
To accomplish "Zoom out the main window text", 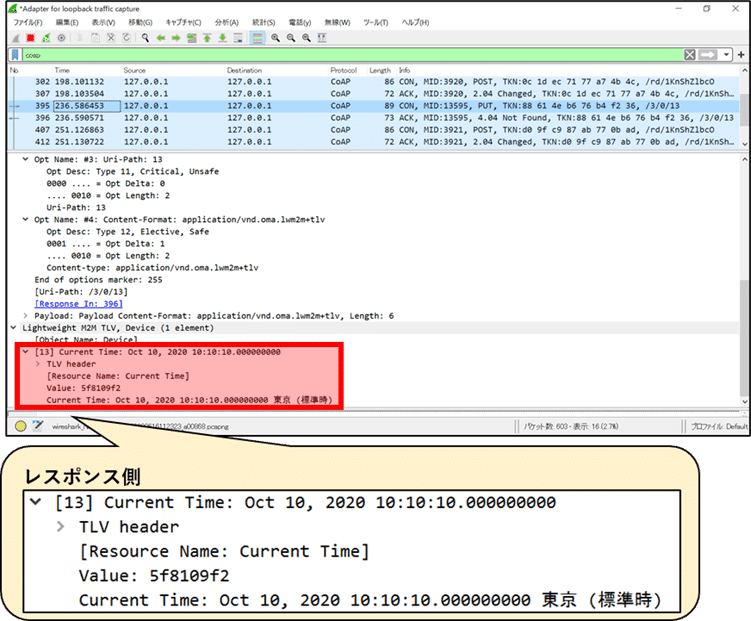I will tap(291, 38).
